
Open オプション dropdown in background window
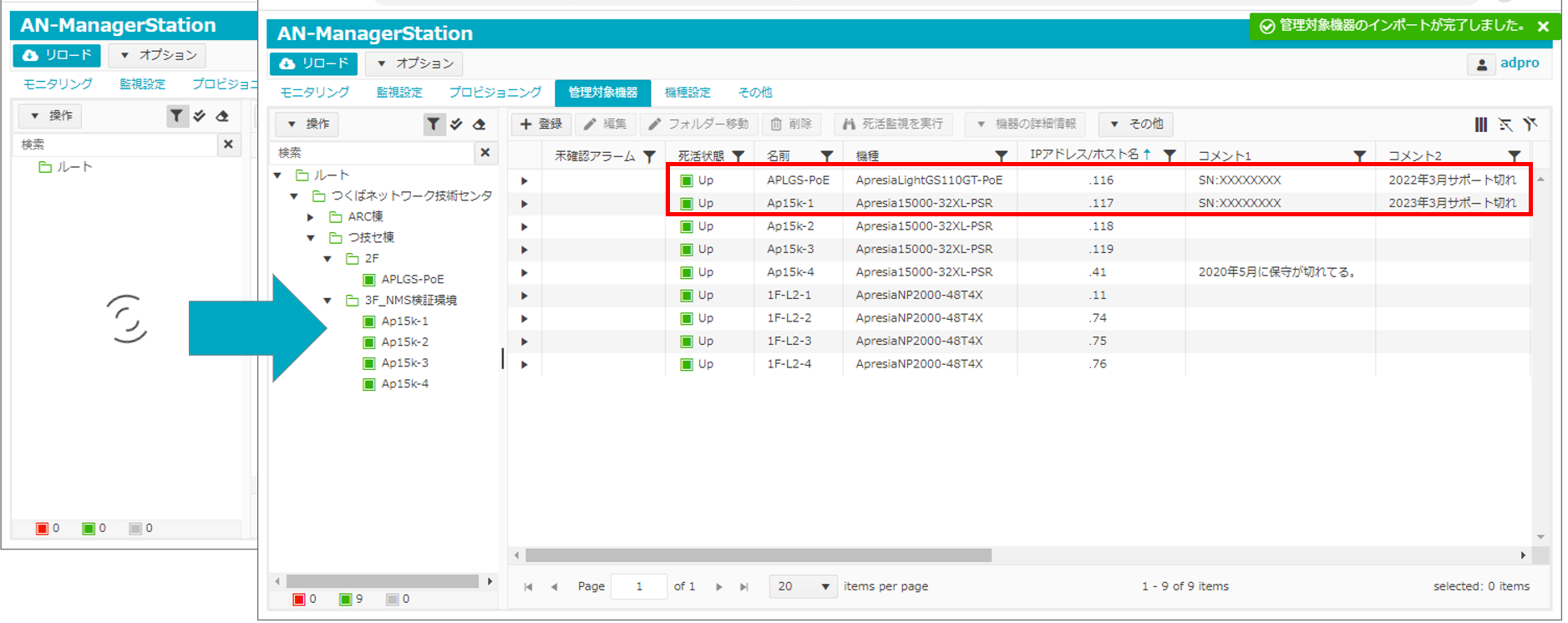pos(157,55)
